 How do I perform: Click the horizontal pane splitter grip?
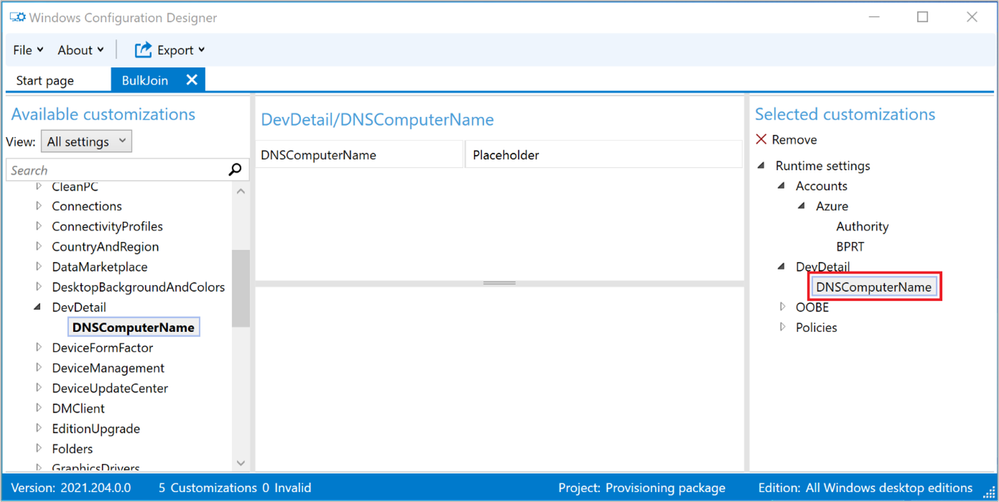tap(500, 282)
